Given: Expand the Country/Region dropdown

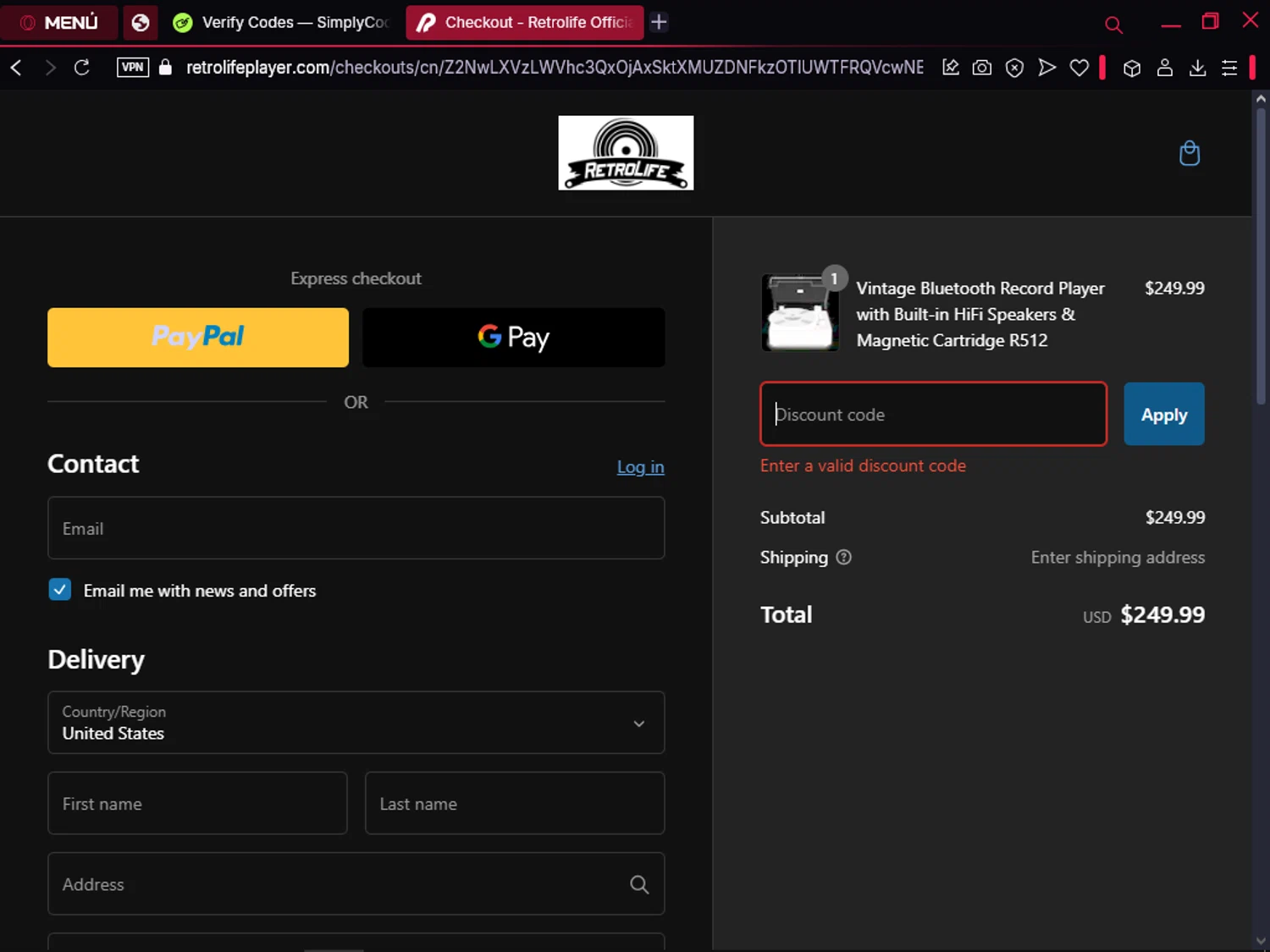Looking at the screenshot, I should point(356,723).
